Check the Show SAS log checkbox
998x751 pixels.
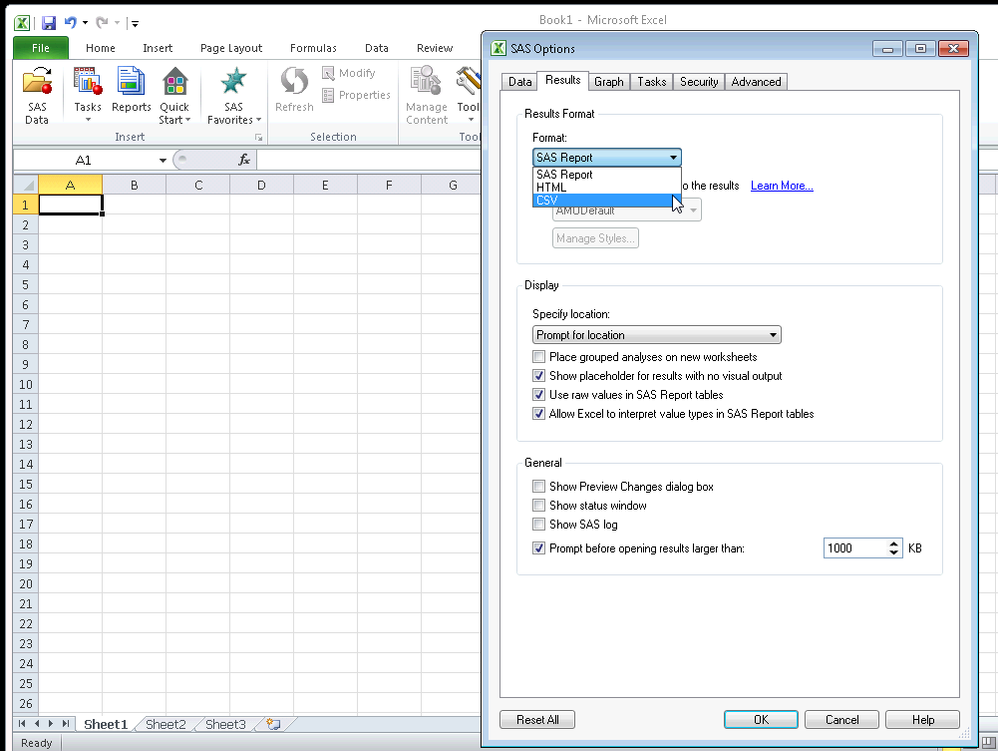point(539,524)
